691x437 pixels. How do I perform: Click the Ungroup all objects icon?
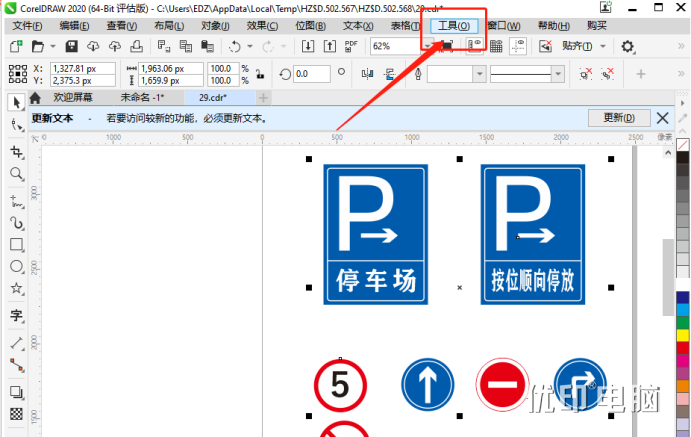click(x=608, y=74)
